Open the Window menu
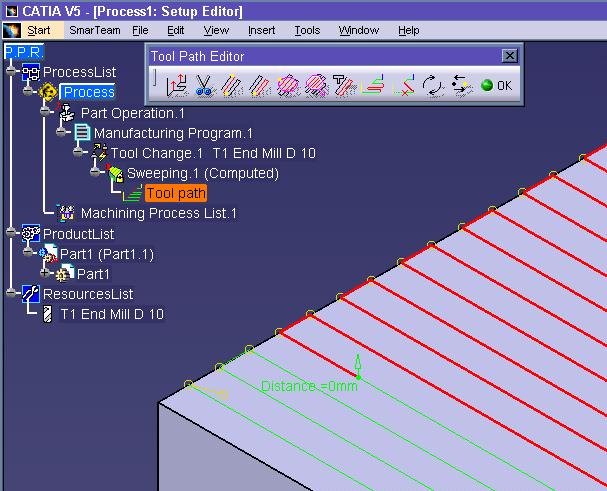The image size is (607, 491). pos(358,30)
